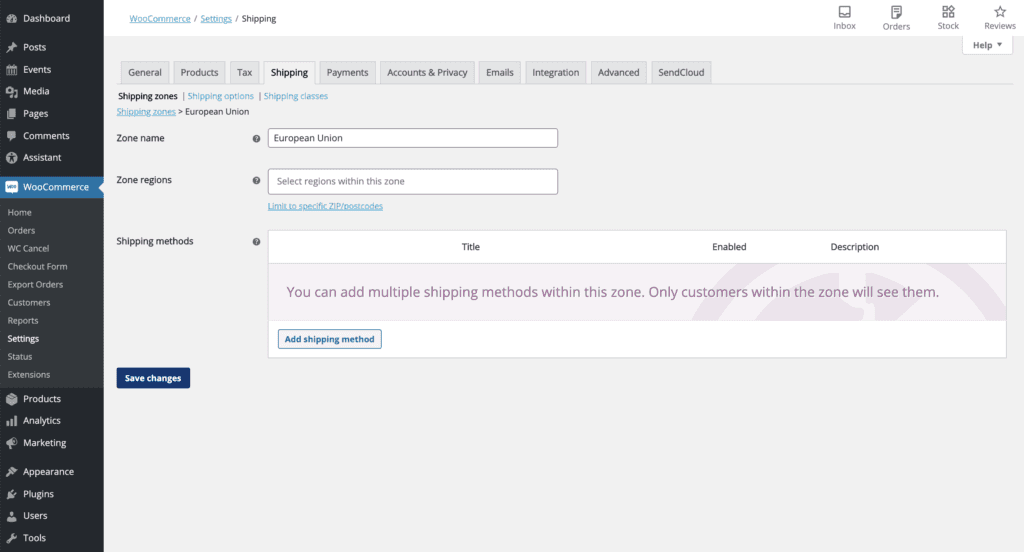Open Customers submenu item
The image size is (1024, 552).
(29, 302)
